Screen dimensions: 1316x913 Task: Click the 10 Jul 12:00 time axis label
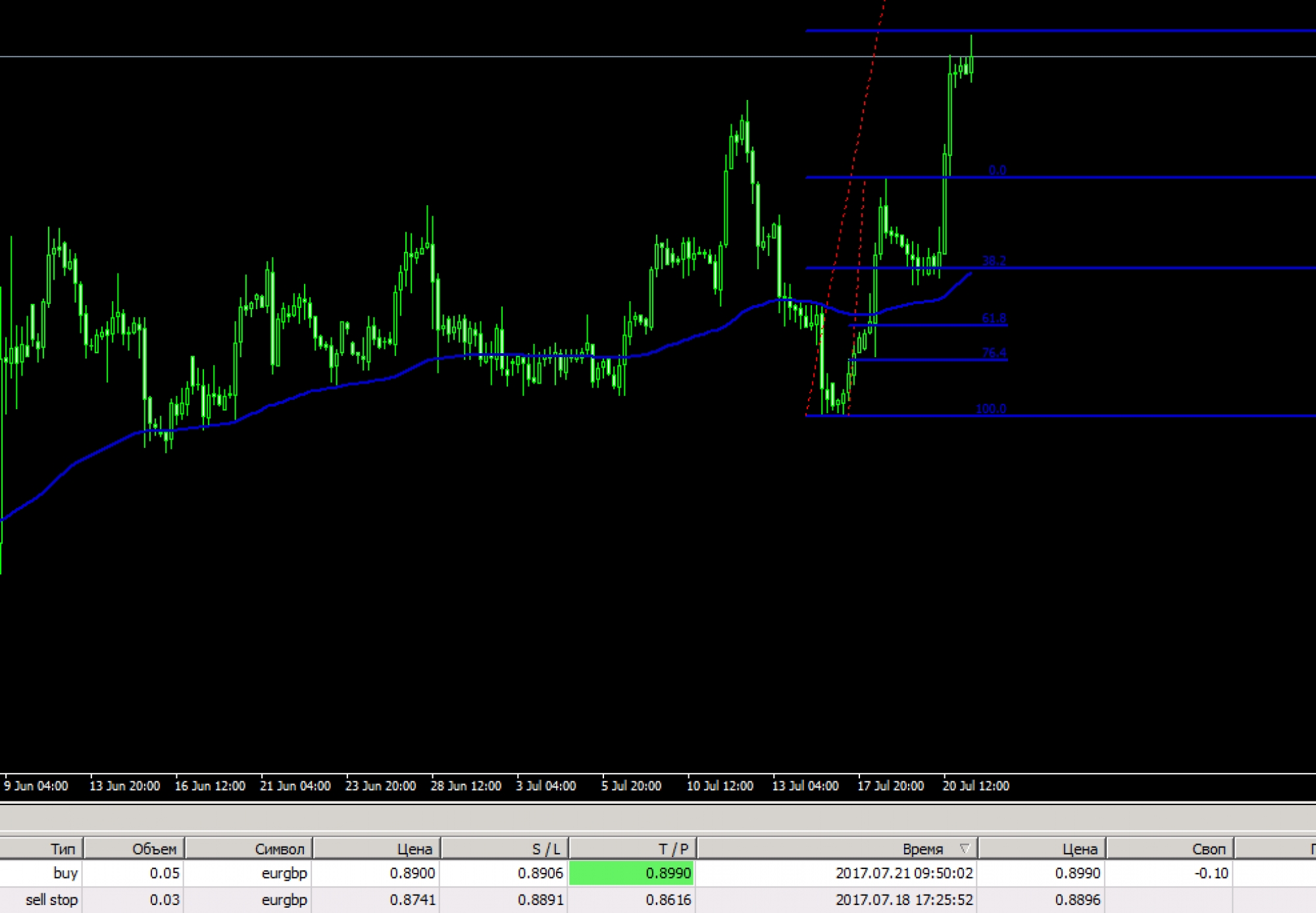pos(719,785)
